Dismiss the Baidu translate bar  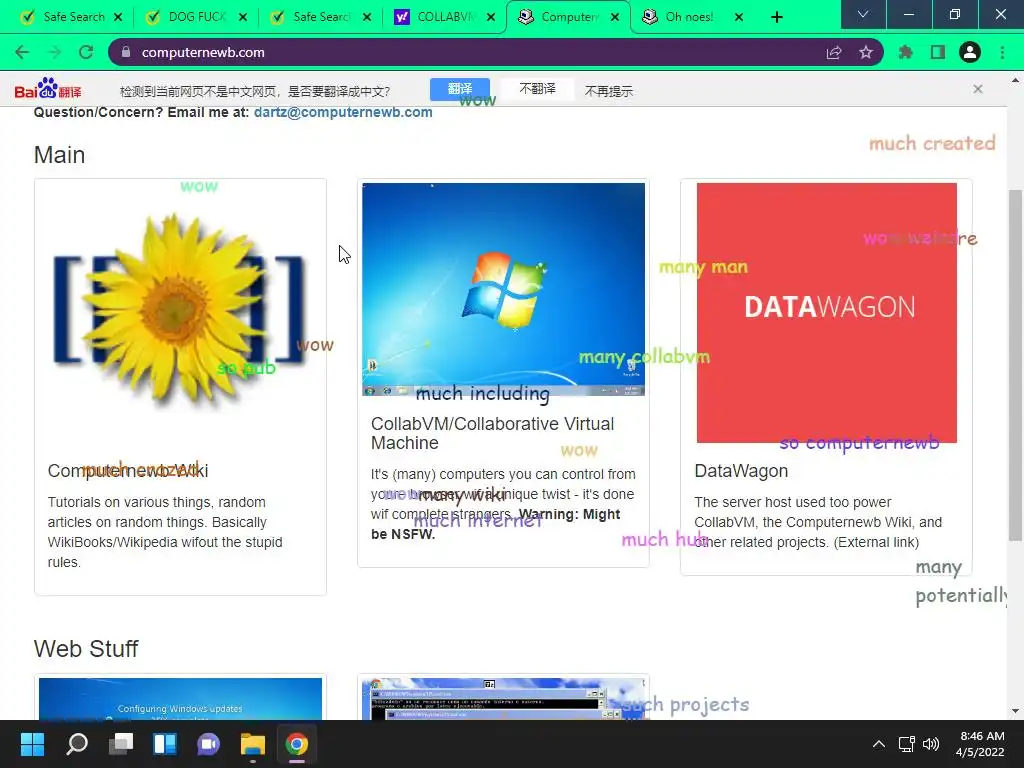978,89
